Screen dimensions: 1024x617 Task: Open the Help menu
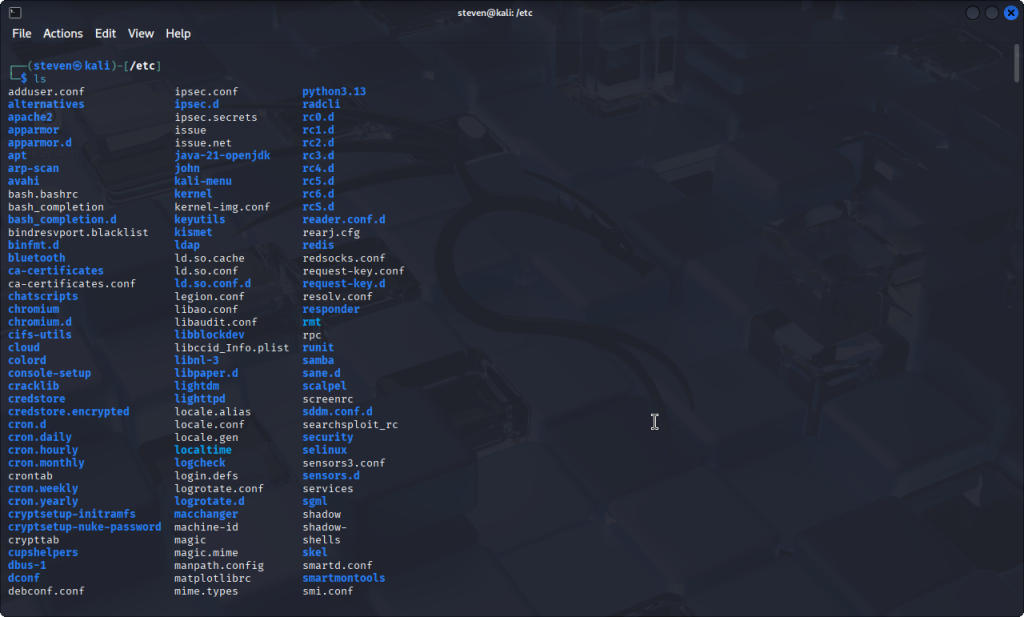pos(178,33)
